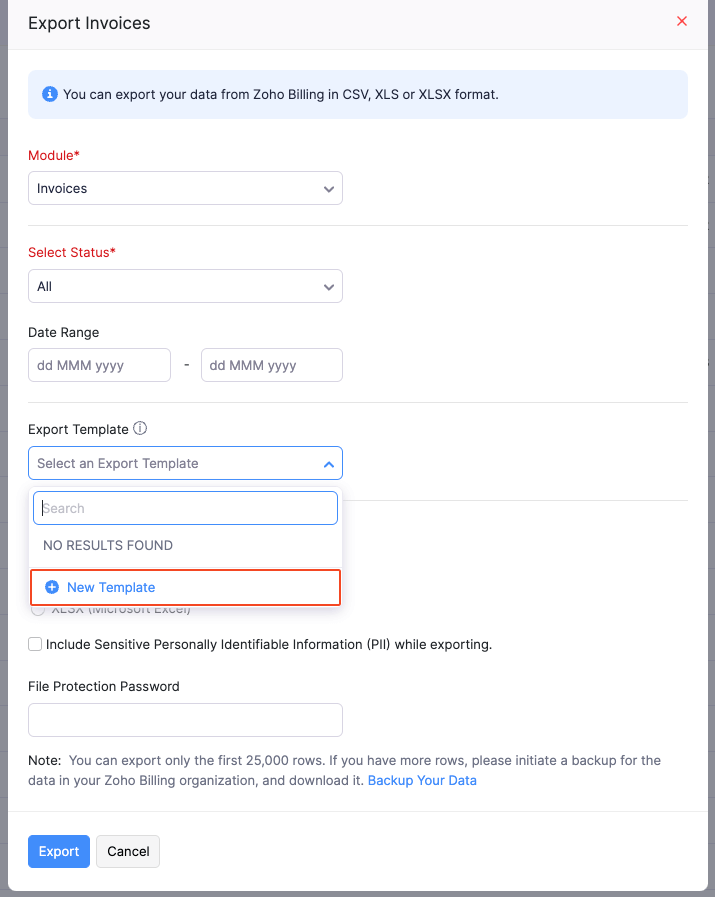Open the Select Status dropdown
Viewport: 715px width, 897px height.
point(185,286)
